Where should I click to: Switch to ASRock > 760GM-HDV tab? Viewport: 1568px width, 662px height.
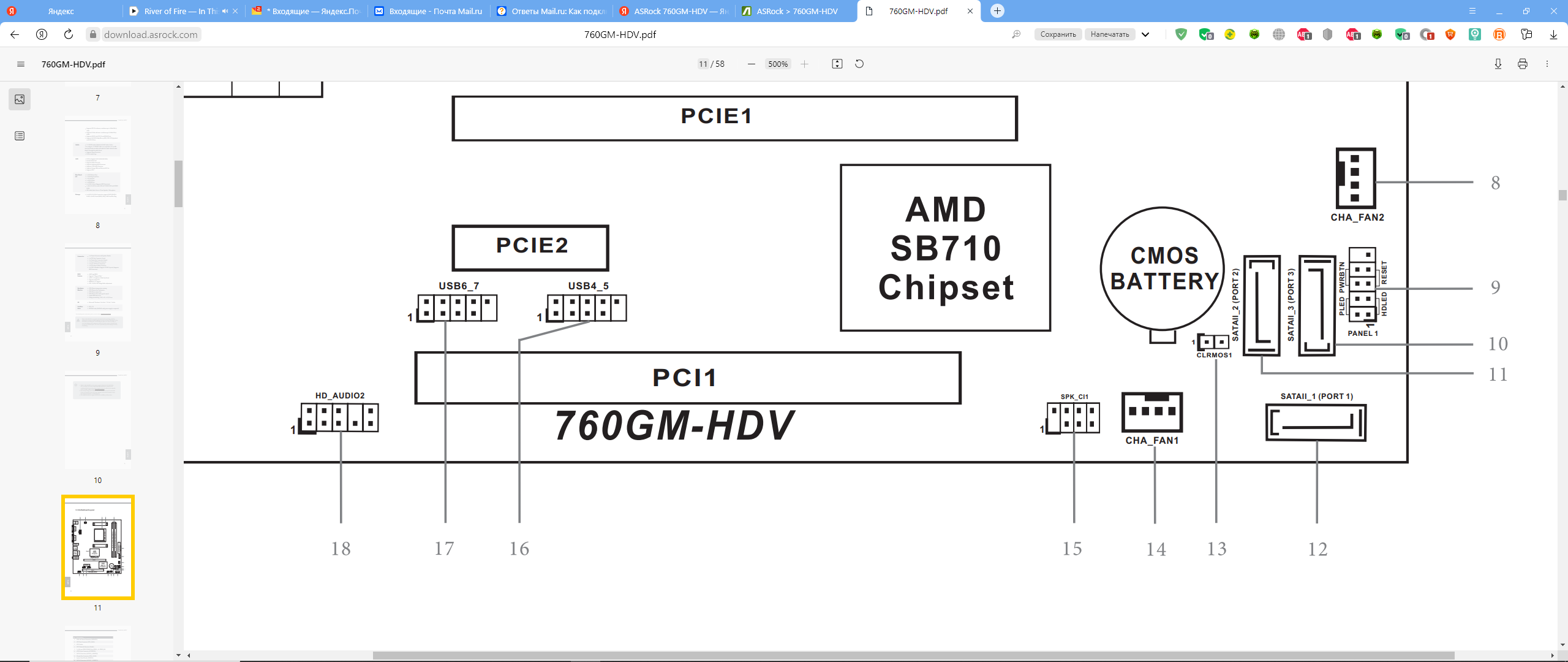coord(796,11)
